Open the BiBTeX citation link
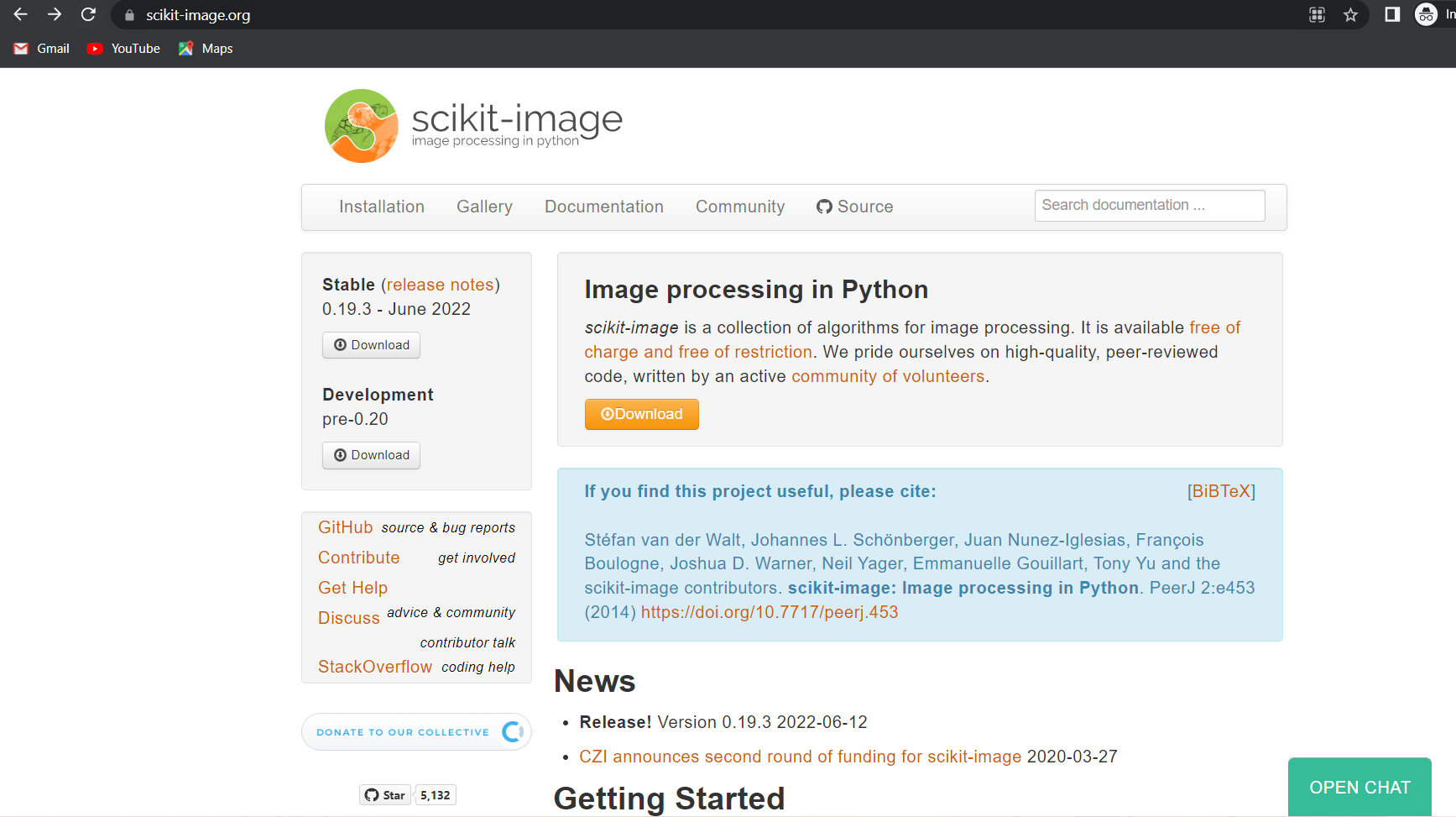The image size is (1456, 817). pyautogui.click(x=1221, y=491)
